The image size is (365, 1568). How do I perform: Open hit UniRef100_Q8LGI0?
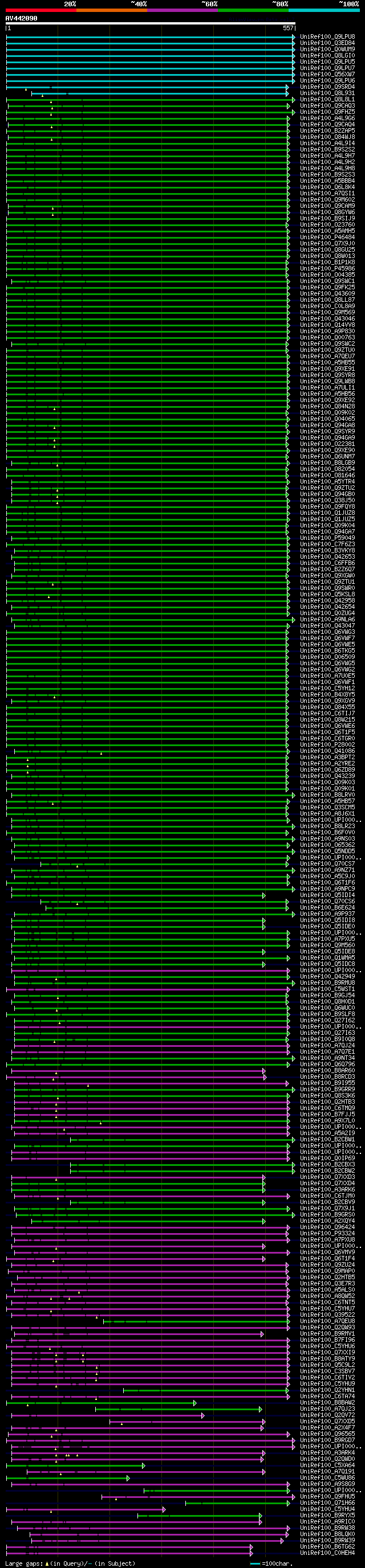click(327, 55)
